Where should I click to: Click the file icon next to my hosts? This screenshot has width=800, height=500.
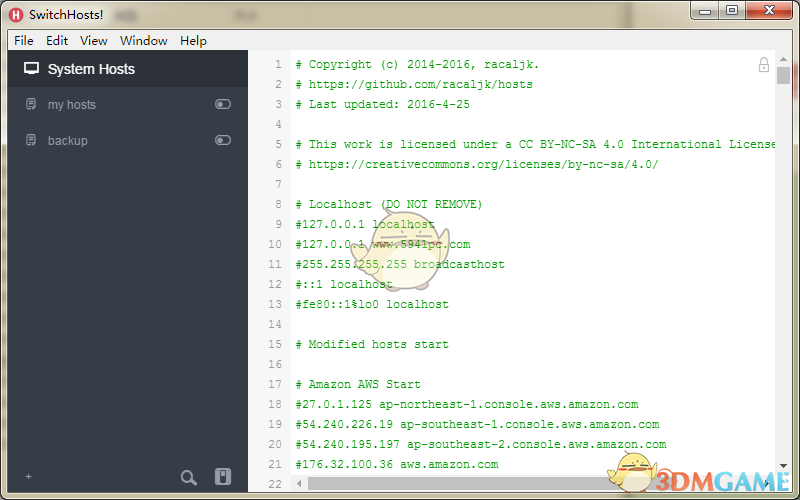click(31, 104)
